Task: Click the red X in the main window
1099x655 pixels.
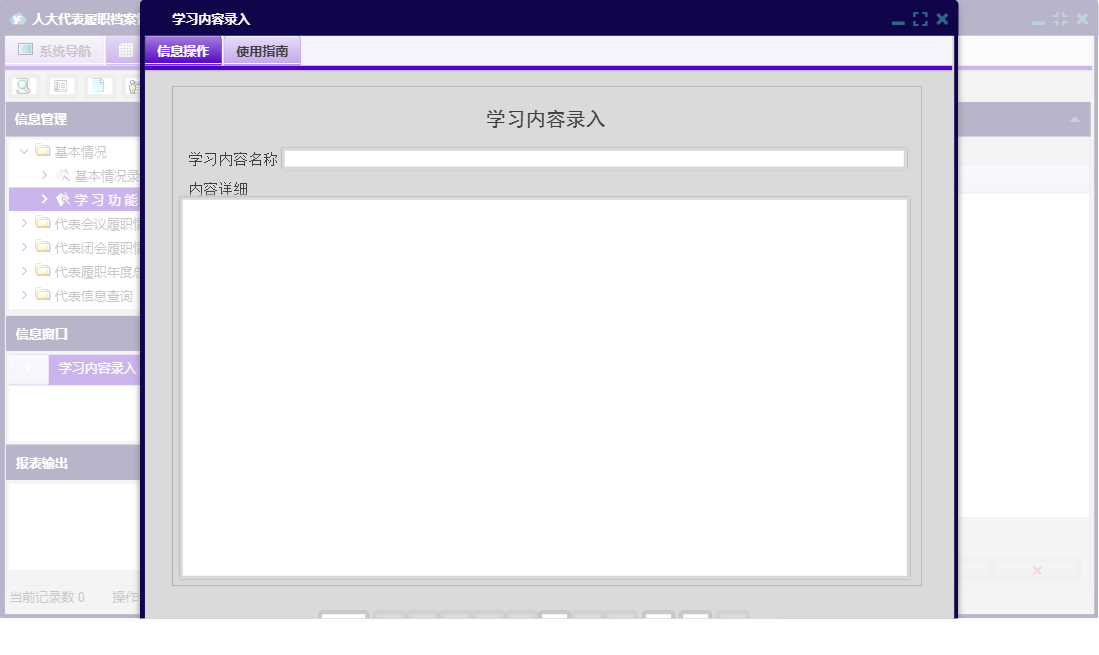Action: pos(1037,571)
